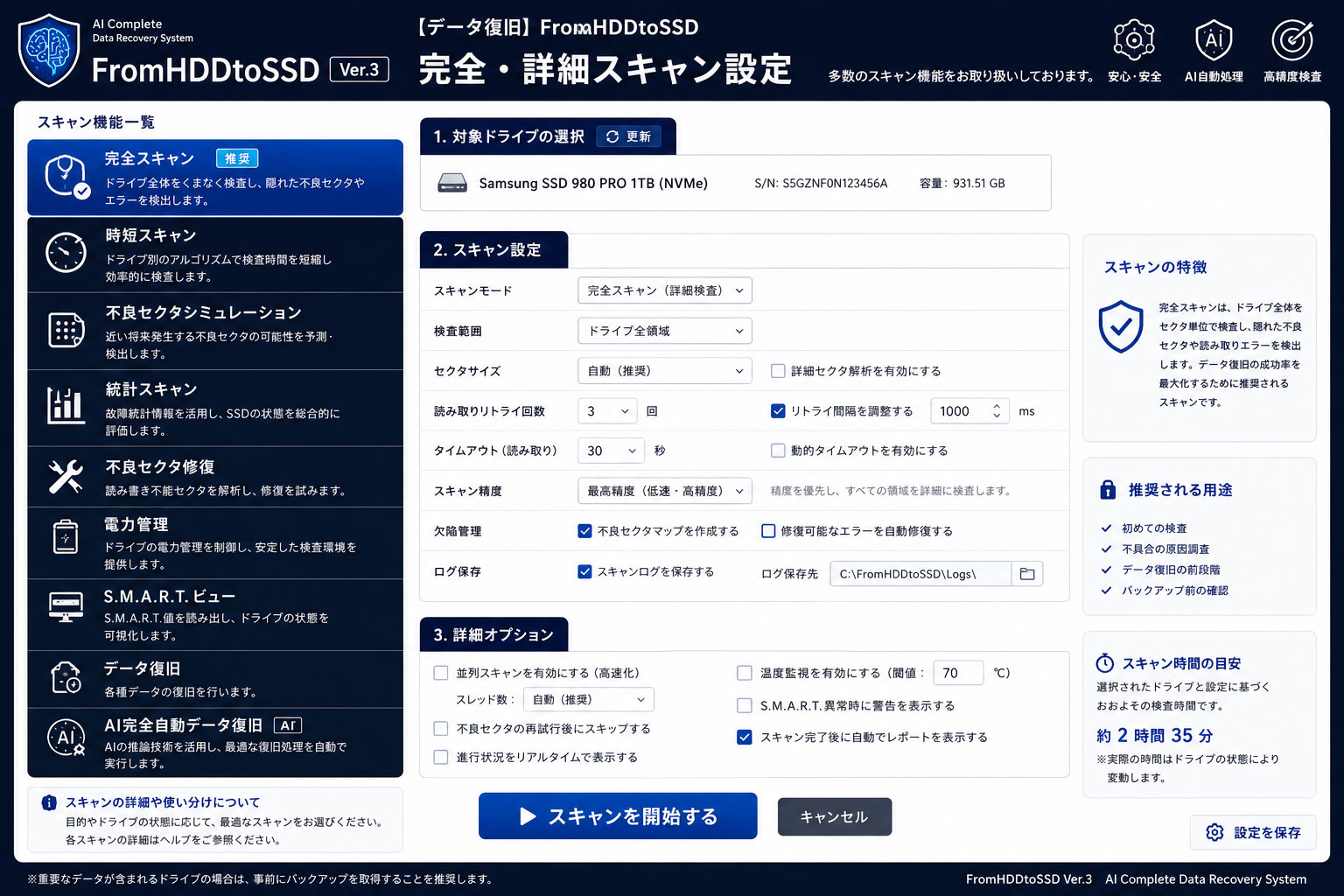Enable 並列スキャンを有効にする checkbox
The width and height of the screenshot is (1344, 896).
pyautogui.click(x=441, y=673)
